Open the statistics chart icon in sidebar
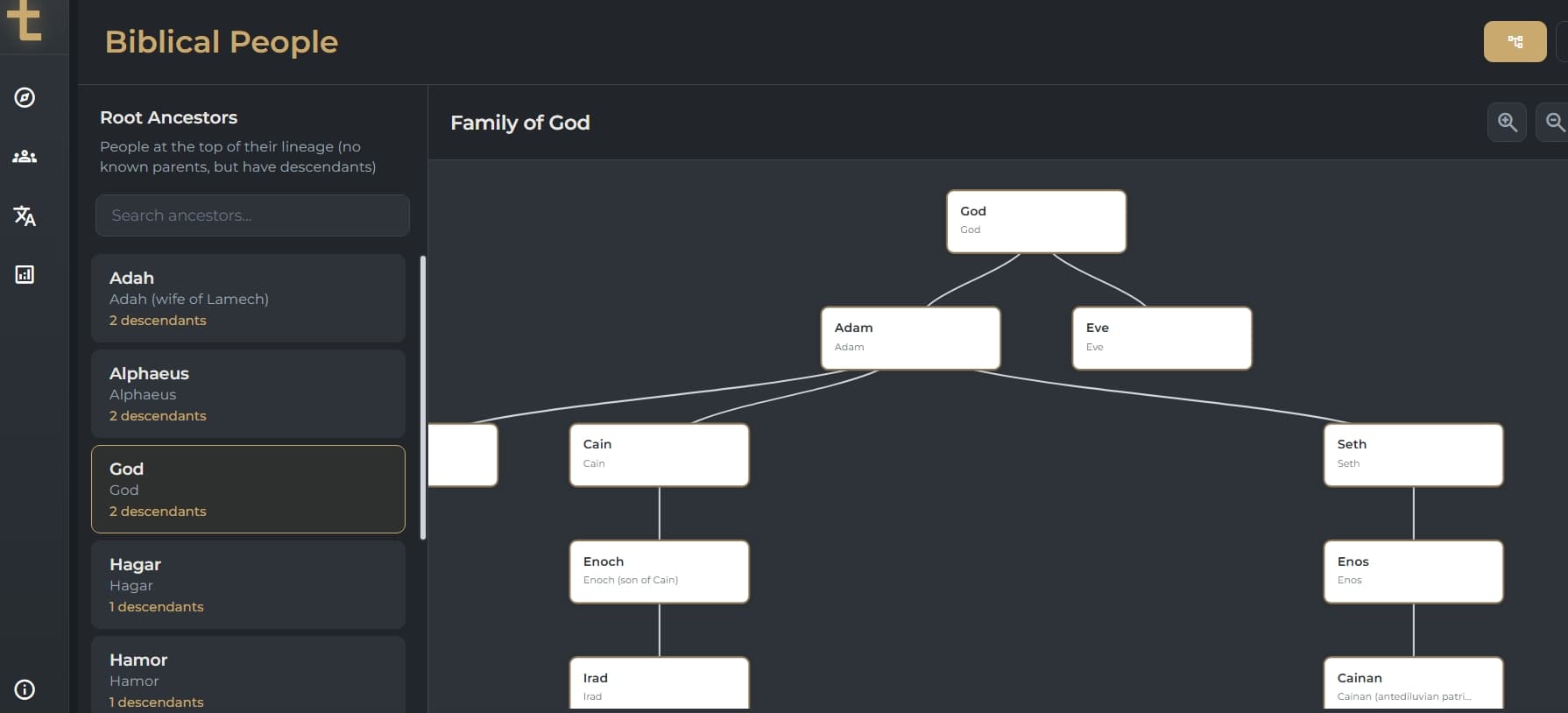 coord(25,274)
